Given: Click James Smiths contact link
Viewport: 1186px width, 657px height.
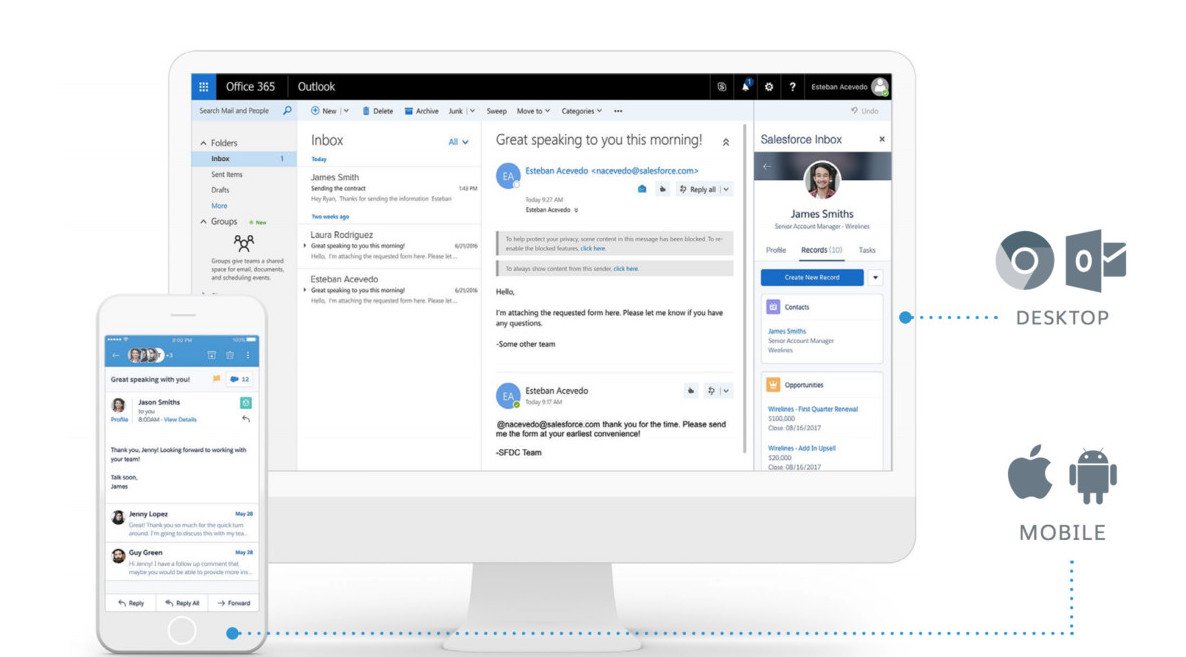Looking at the screenshot, I should 787,331.
